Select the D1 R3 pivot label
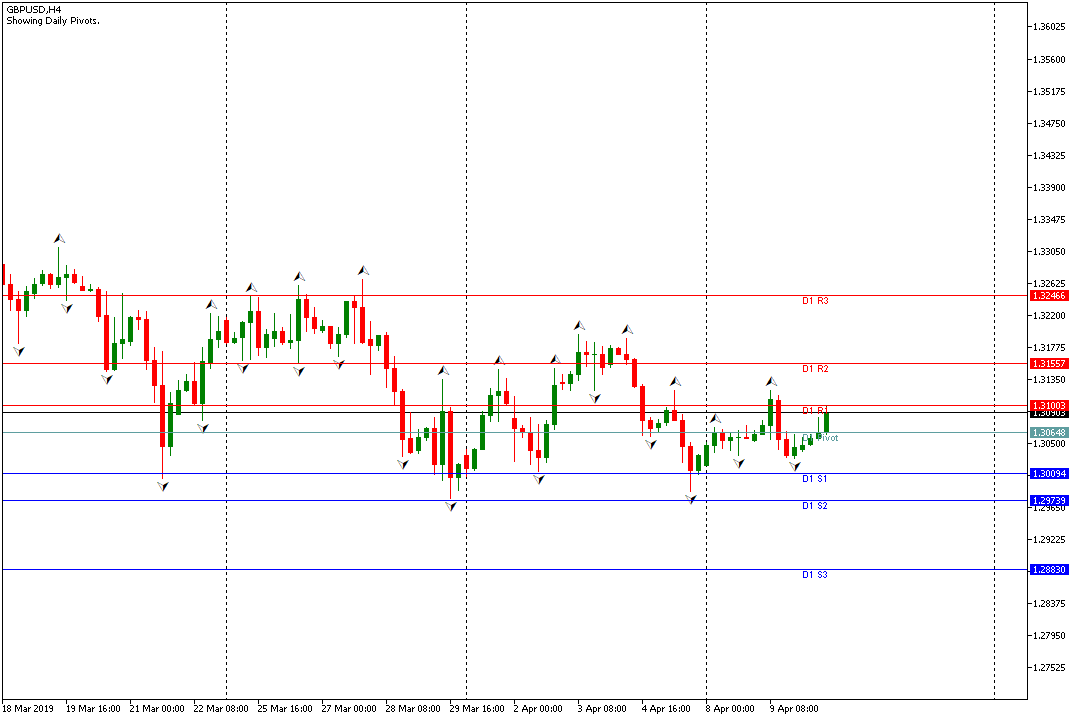 tap(815, 300)
